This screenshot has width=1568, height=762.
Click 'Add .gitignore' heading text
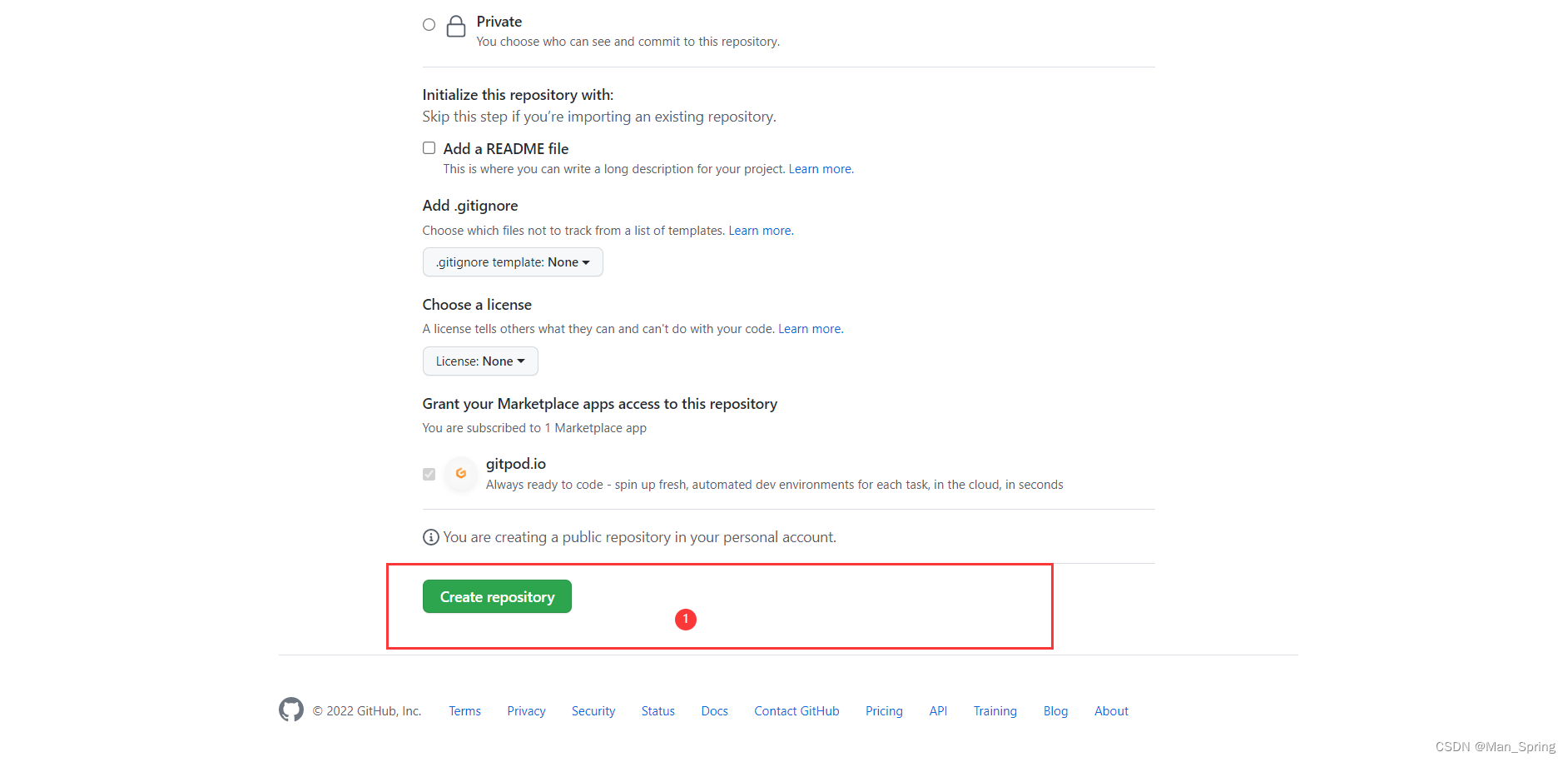coord(469,206)
